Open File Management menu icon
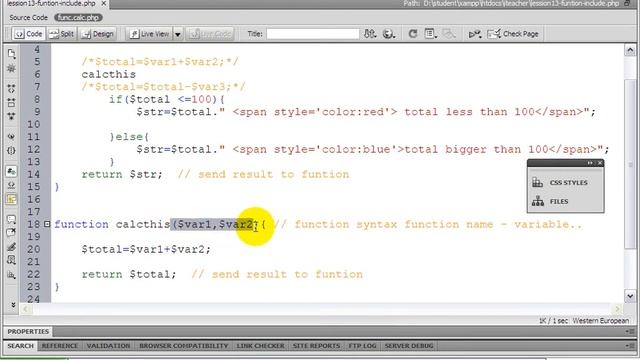The height and width of the screenshot is (360, 640). [370, 34]
